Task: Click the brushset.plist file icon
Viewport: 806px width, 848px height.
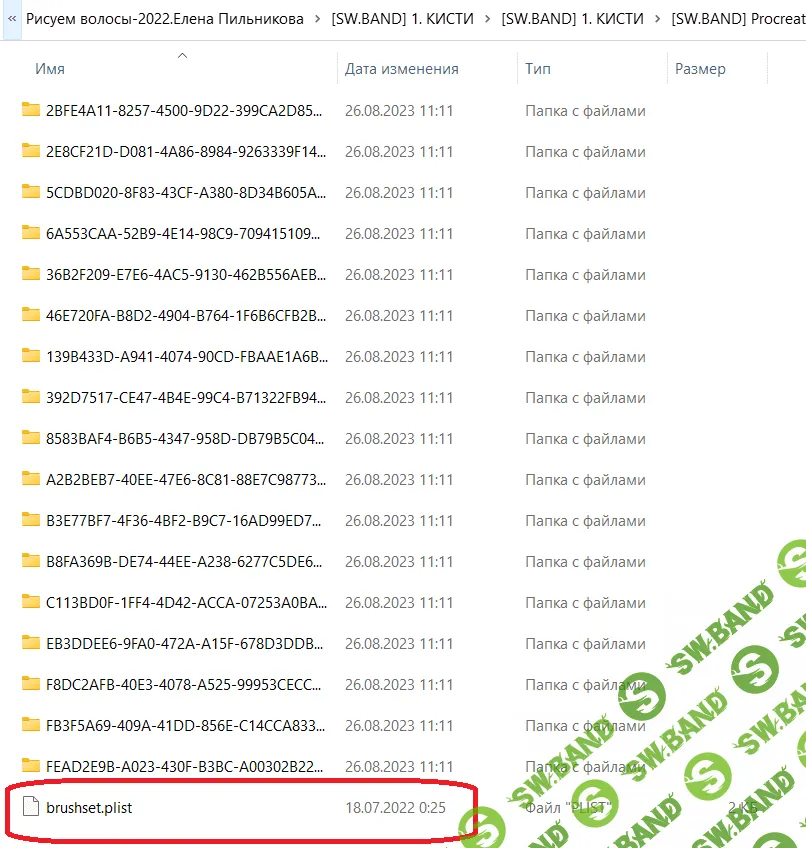Action: [x=30, y=807]
